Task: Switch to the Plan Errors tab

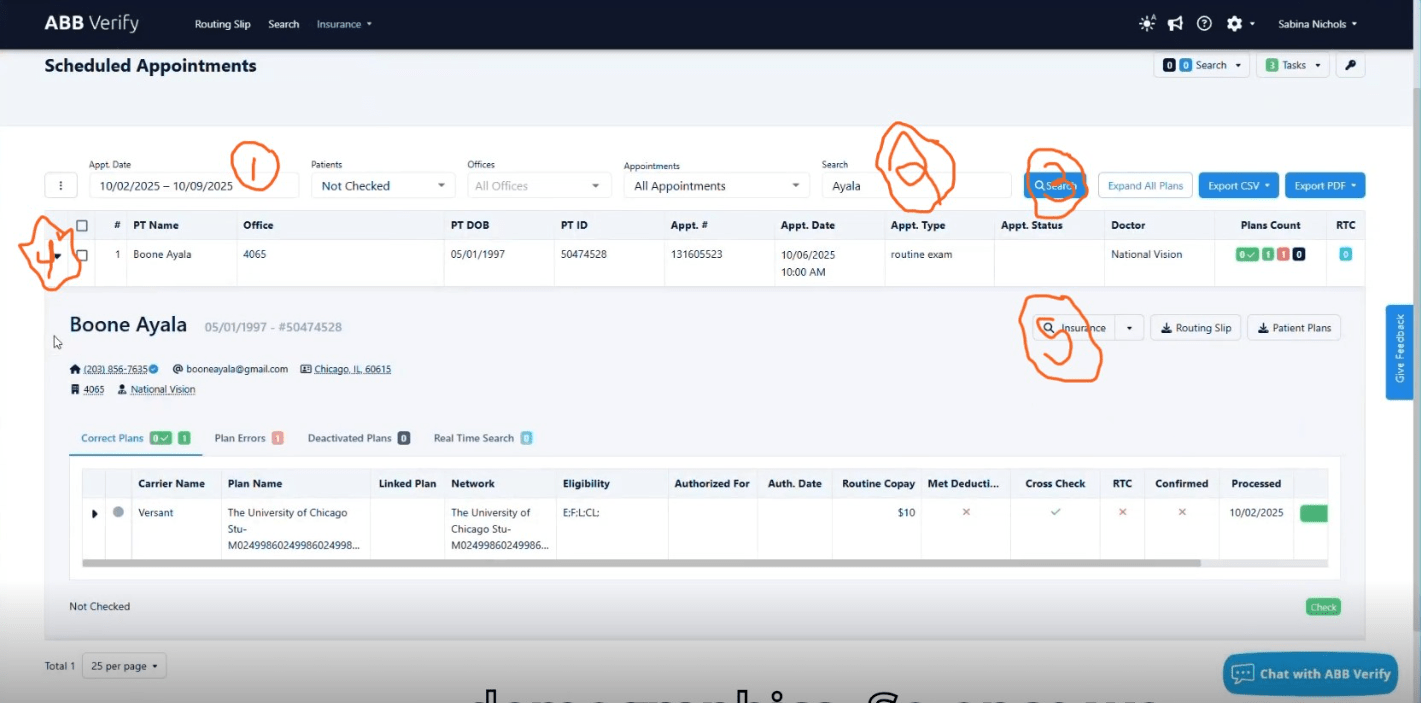Action: tap(249, 438)
